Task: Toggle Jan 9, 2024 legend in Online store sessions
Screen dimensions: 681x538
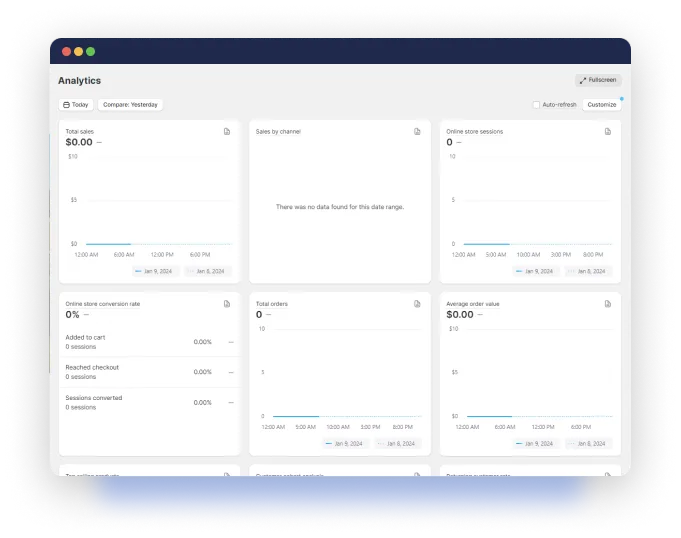Action: [x=536, y=271]
